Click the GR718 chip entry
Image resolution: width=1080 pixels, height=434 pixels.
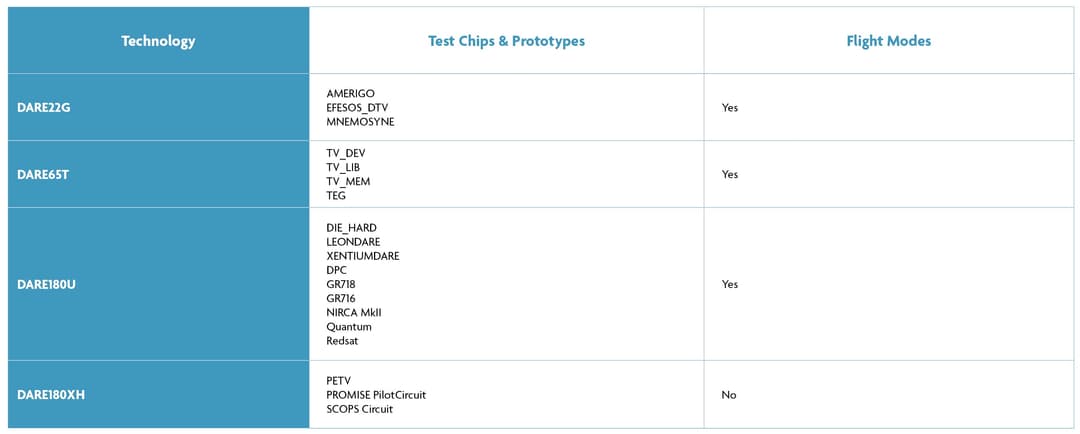(x=341, y=284)
